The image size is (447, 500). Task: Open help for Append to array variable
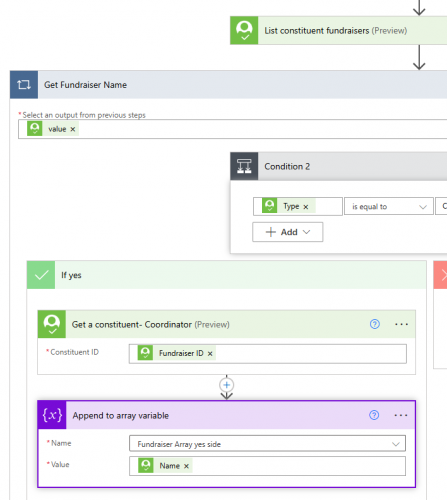(x=374, y=415)
